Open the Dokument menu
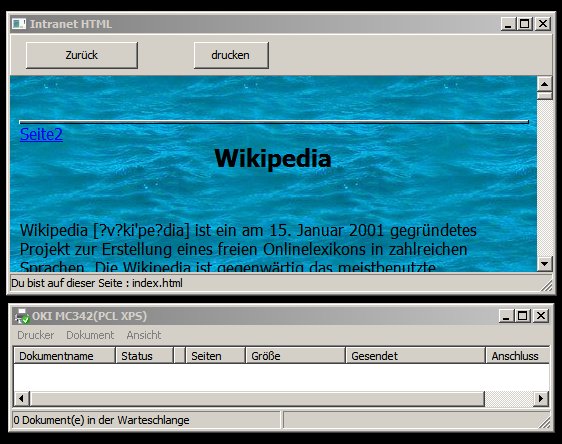The height and width of the screenshot is (444, 562). click(90, 335)
